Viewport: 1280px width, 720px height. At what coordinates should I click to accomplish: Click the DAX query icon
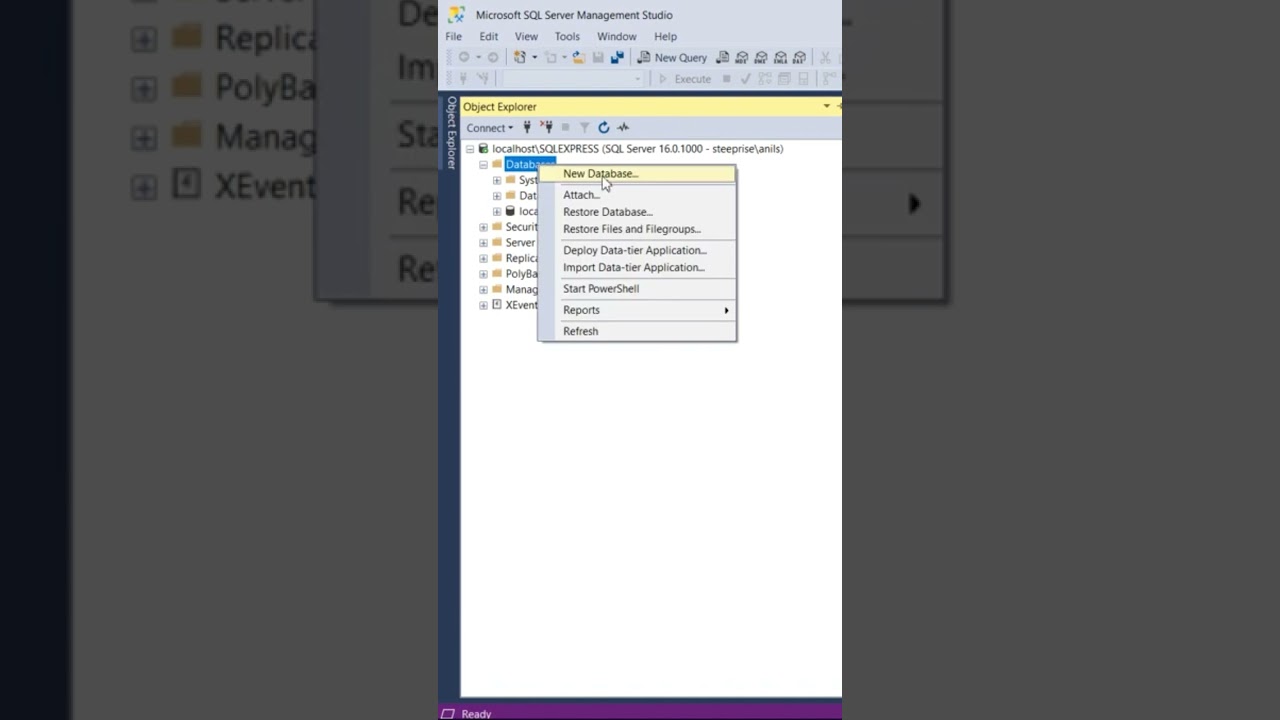pyautogui.click(x=799, y=57)
